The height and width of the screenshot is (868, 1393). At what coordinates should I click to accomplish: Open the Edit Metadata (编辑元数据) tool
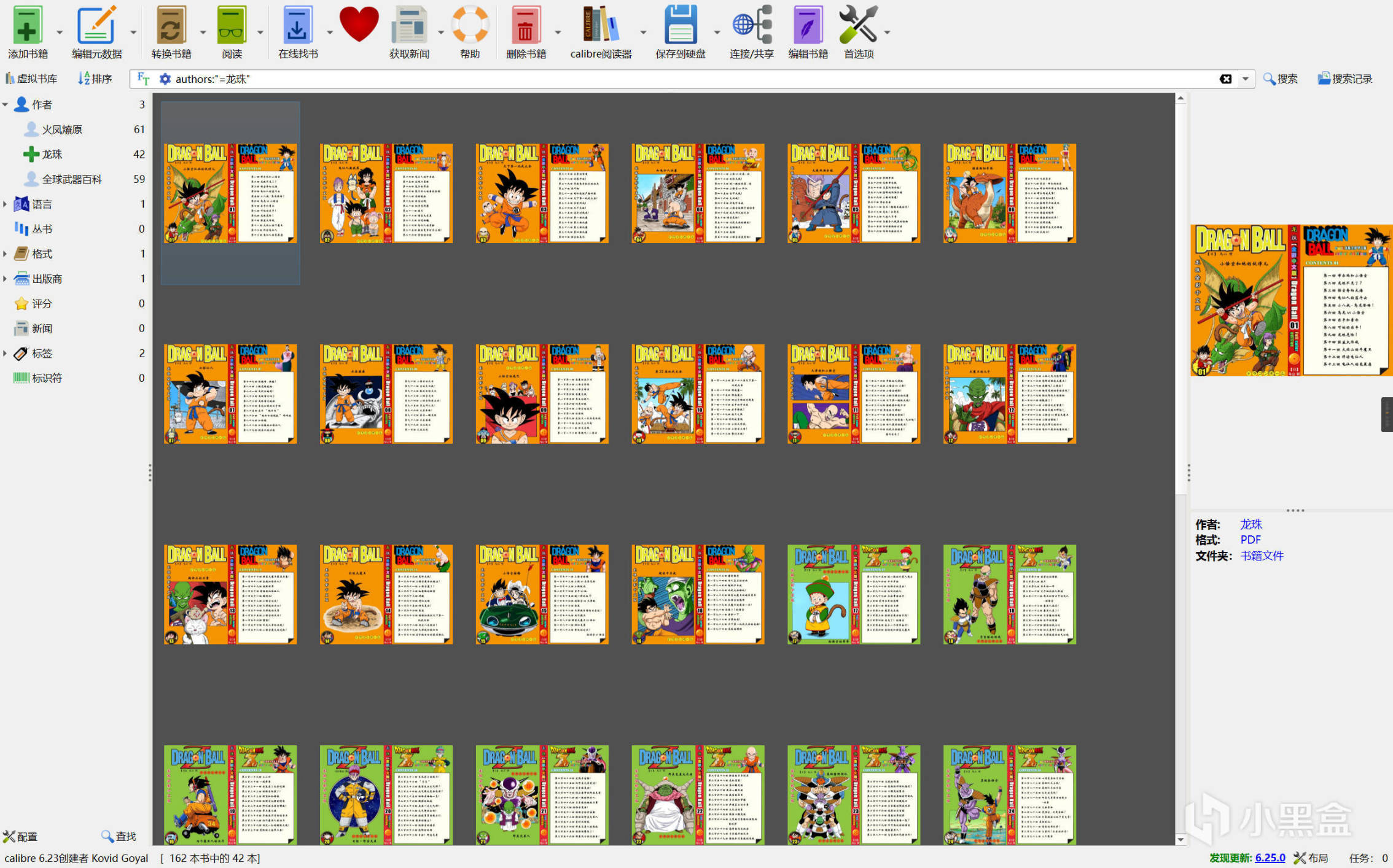pos(96,26)
